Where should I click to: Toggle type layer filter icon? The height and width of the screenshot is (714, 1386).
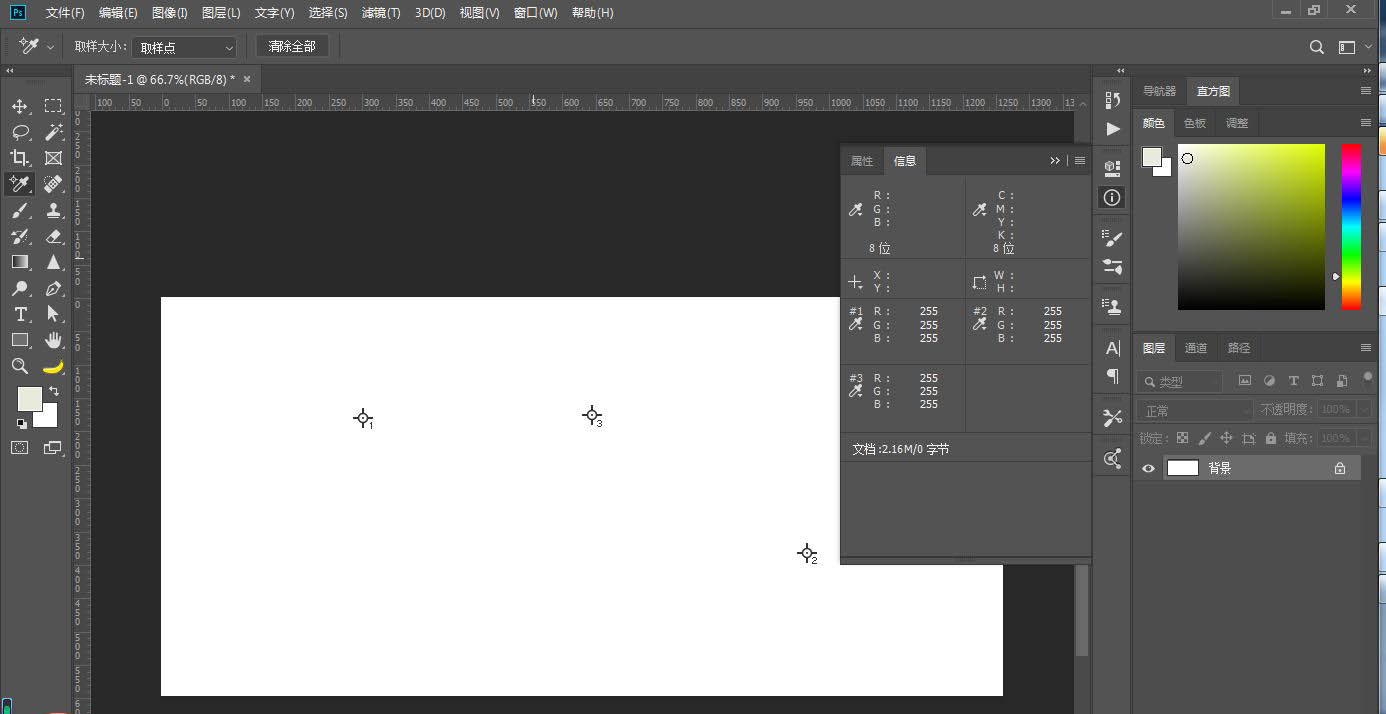point(1294,381)
